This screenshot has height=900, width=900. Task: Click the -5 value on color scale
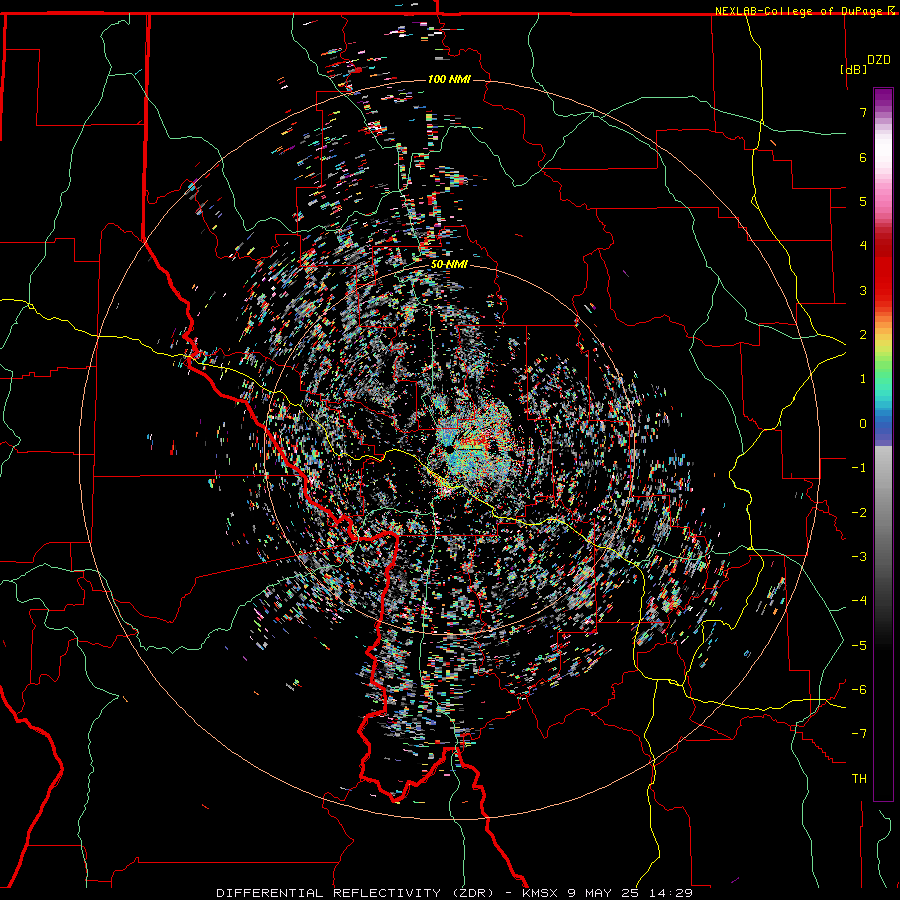click(859, 646)
